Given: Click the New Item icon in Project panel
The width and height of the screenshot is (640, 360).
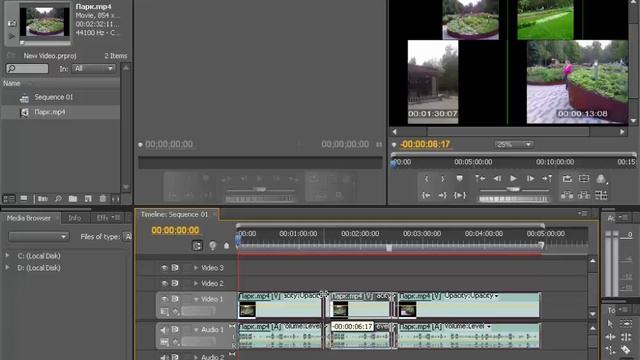Looking at the screenshot, I should pos(88,199).
